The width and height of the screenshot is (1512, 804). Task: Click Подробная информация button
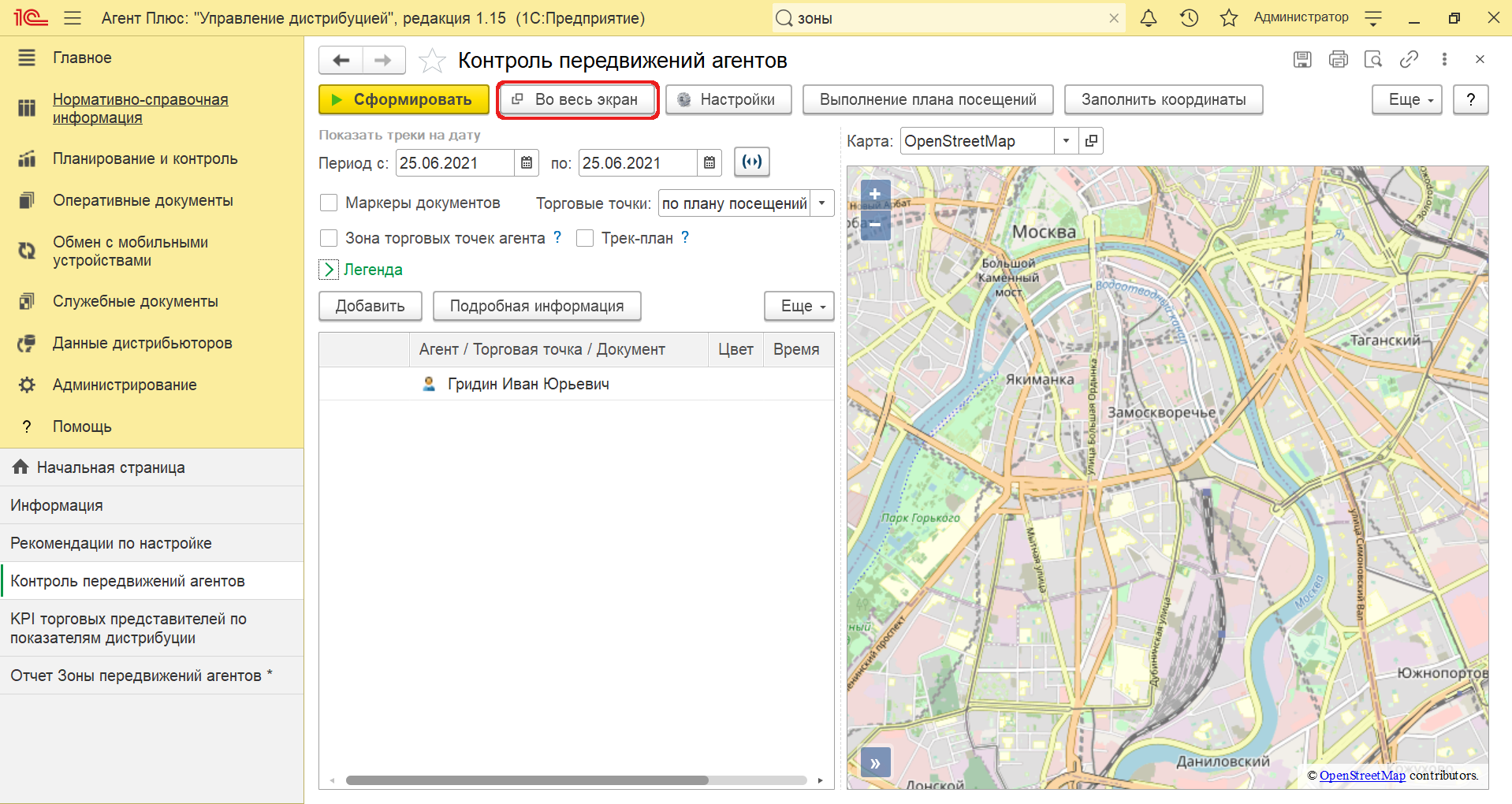click(537, 306)
